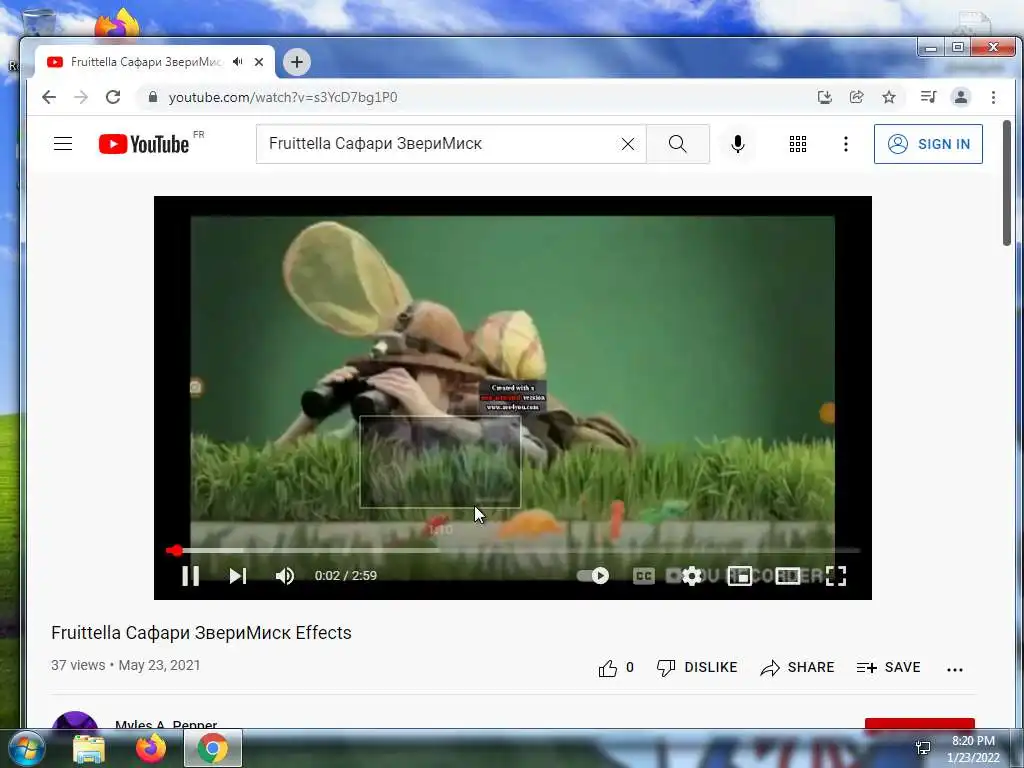Click the DISLIKE button

(x=697, y=667)
